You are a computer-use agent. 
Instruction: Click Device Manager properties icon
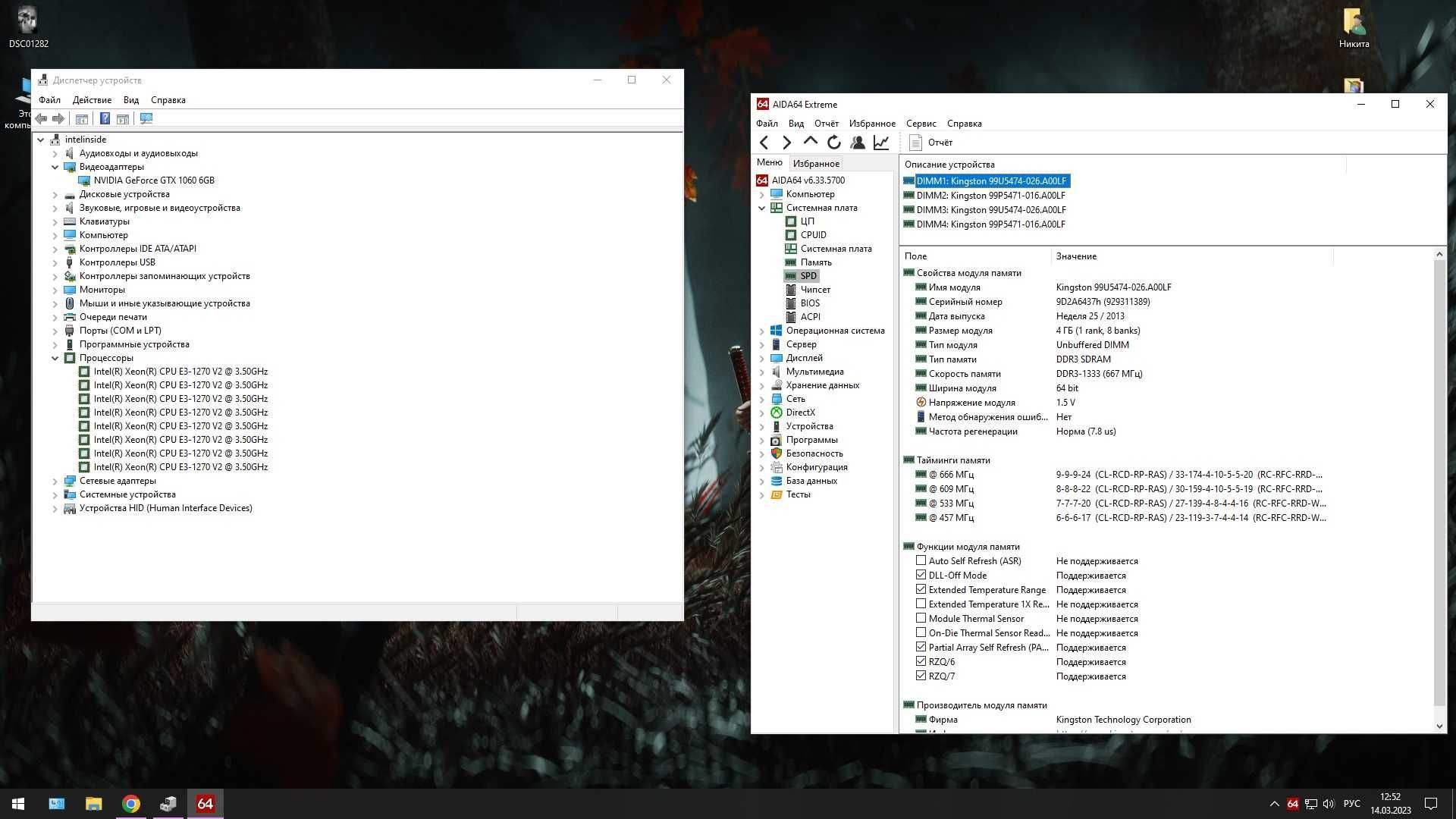[x=82, y=118]
